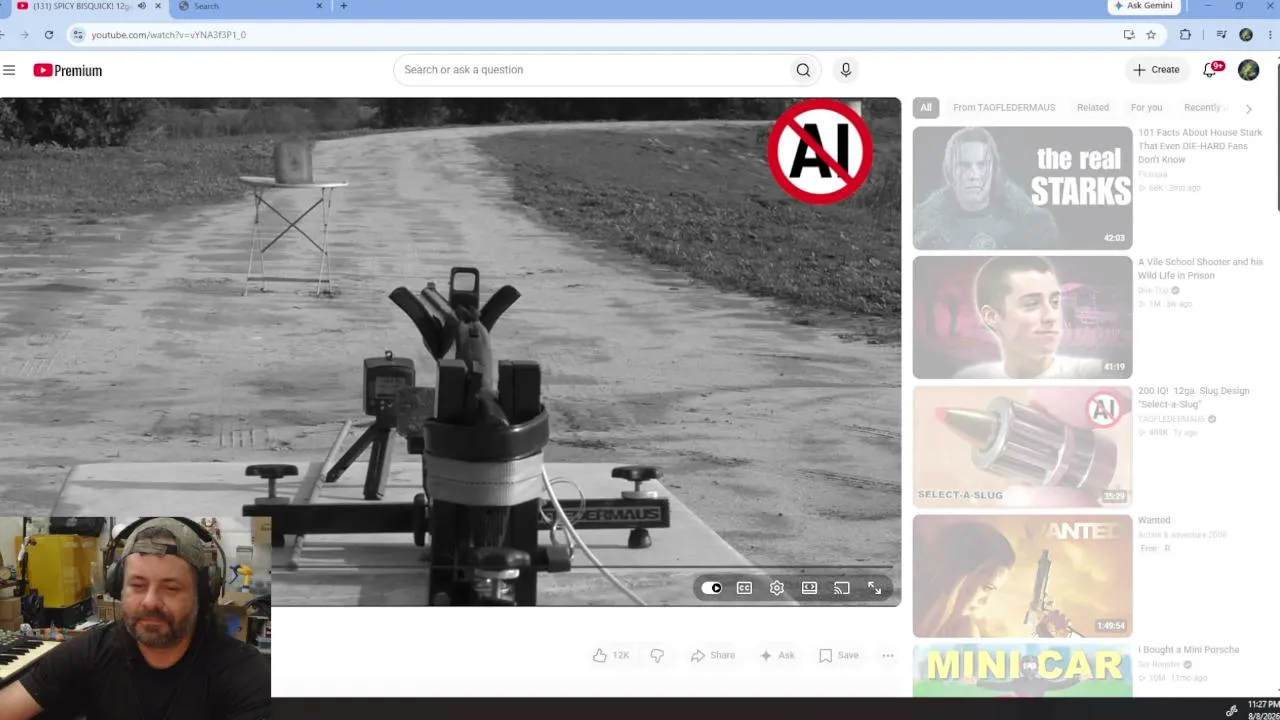Image resolution: width=1280 pixels, height=720 pixels.
Task: Share this video
Action: tap(712, 655)
